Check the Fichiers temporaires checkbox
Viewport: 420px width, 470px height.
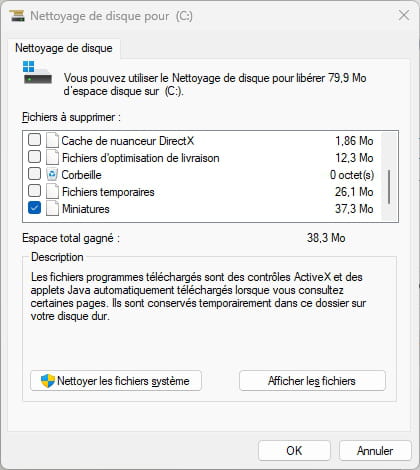[x=34, y=191]
